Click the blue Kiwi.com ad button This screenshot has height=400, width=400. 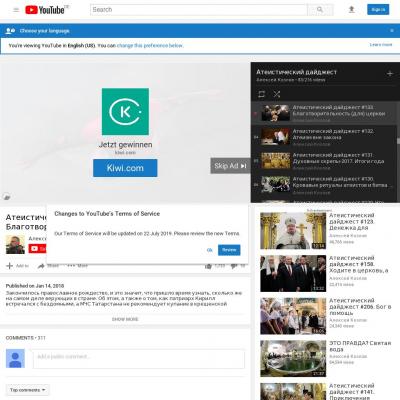(125, 168)
